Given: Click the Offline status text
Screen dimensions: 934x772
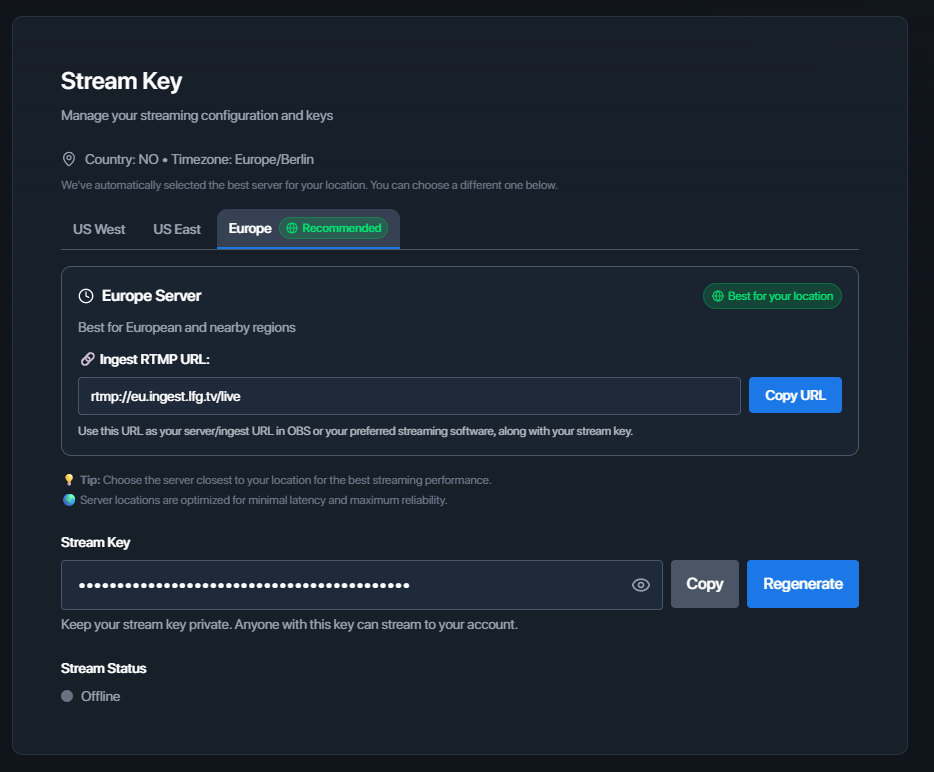Looking at the screenshot, I should [100, 696].
